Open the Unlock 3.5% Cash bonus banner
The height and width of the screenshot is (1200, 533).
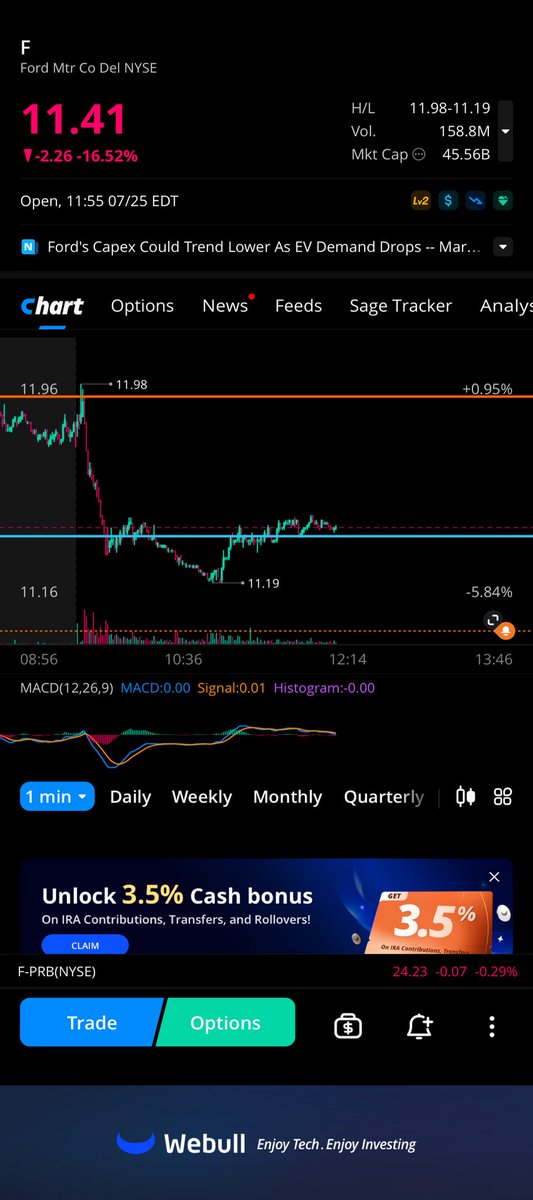(266, 906)
